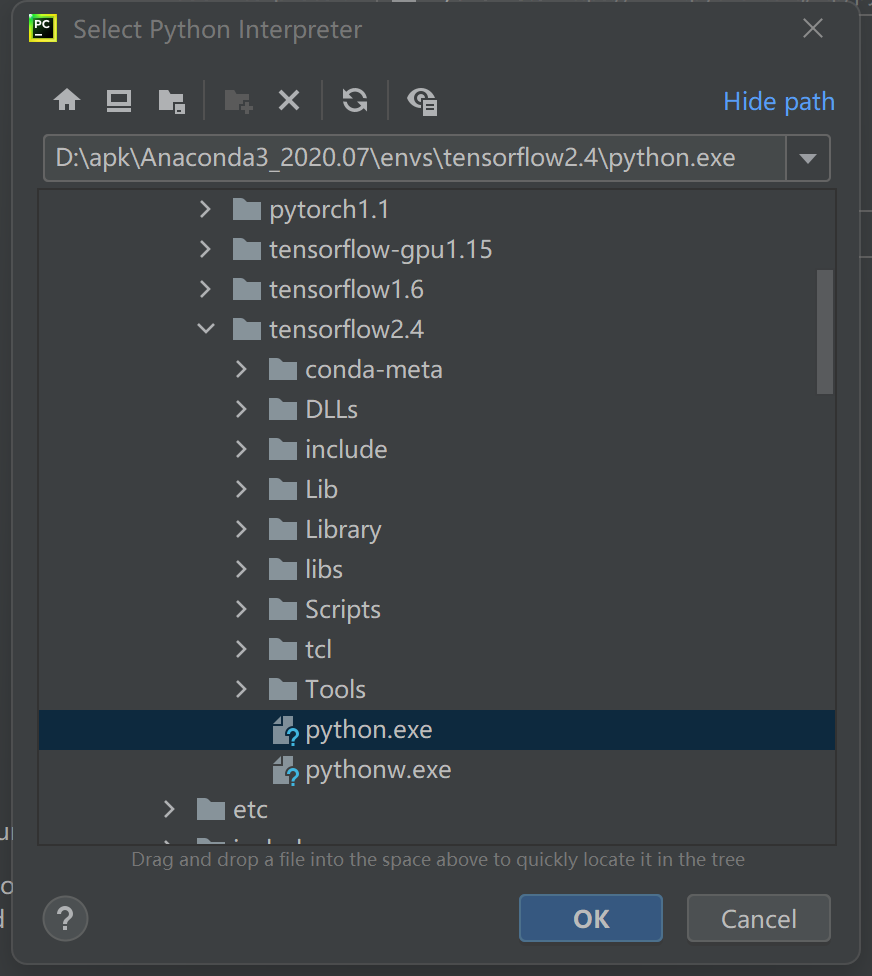872x976 pixels.
Task: Collapse the tensorflow2.4 folder
Action: click(x=206, y=329)
